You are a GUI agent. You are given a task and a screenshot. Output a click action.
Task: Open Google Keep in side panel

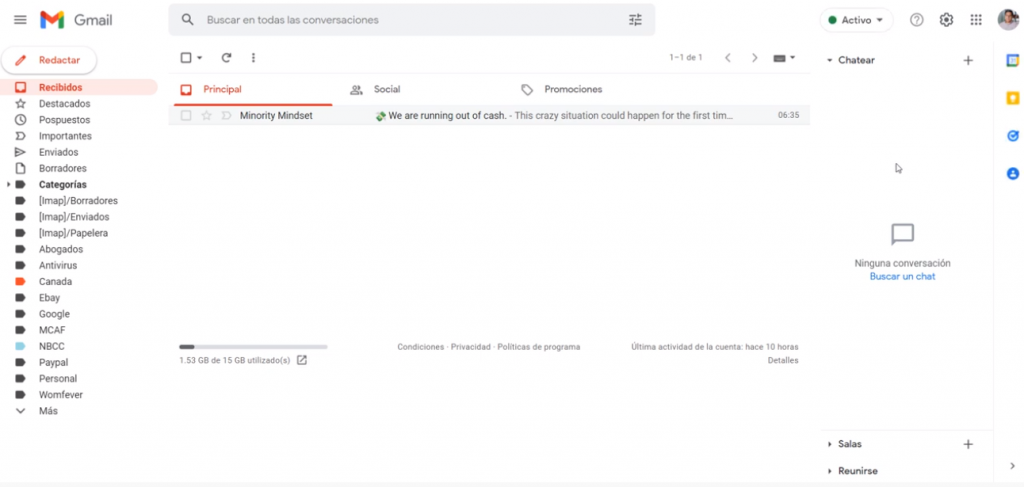pos(1012,98)
